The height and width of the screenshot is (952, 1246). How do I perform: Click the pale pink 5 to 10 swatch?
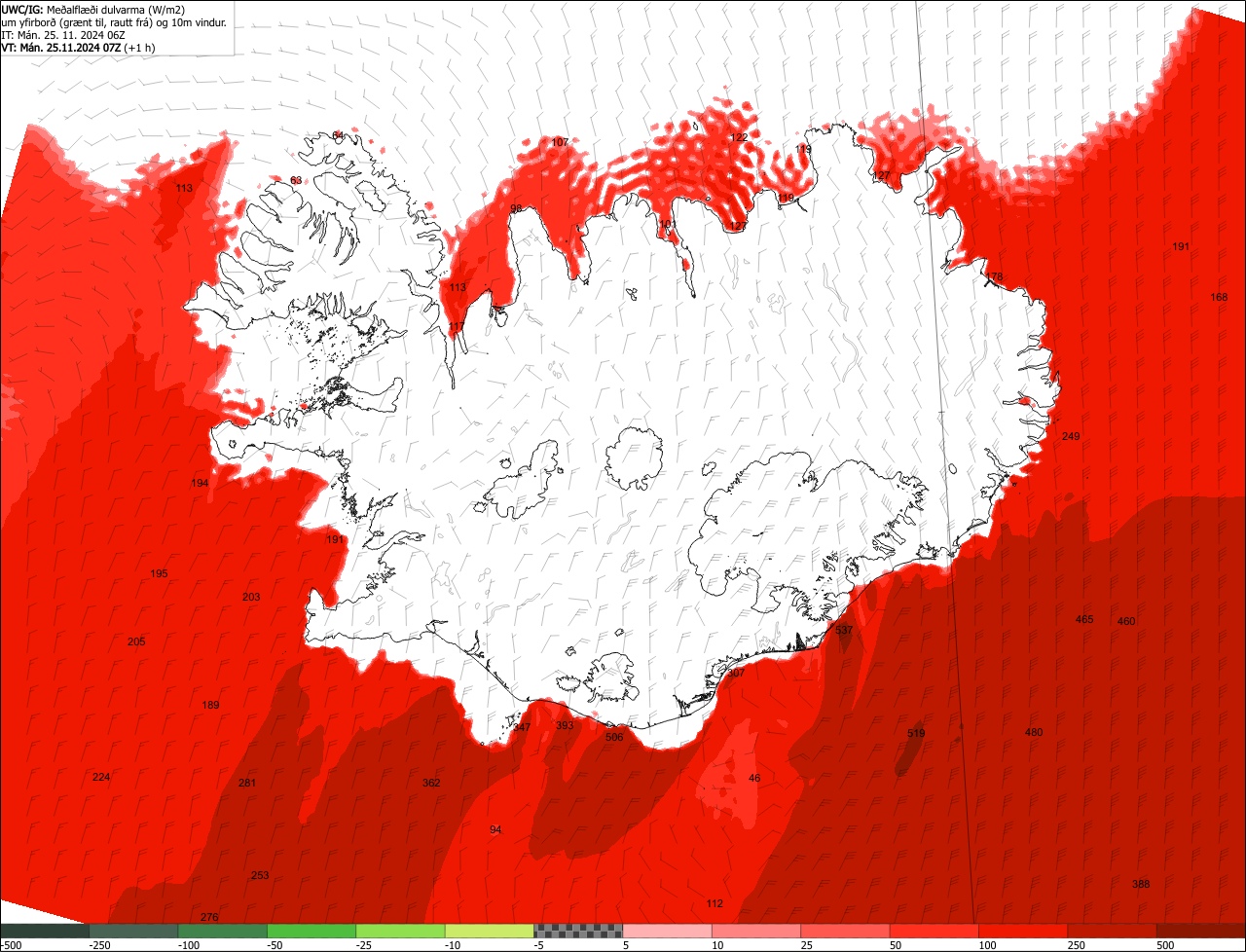click(x=667, y=931)
